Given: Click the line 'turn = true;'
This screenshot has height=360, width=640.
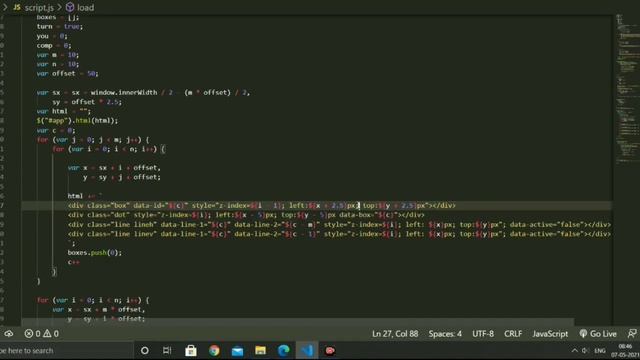Looking at the screenshot, I should [x=60, y=27].
